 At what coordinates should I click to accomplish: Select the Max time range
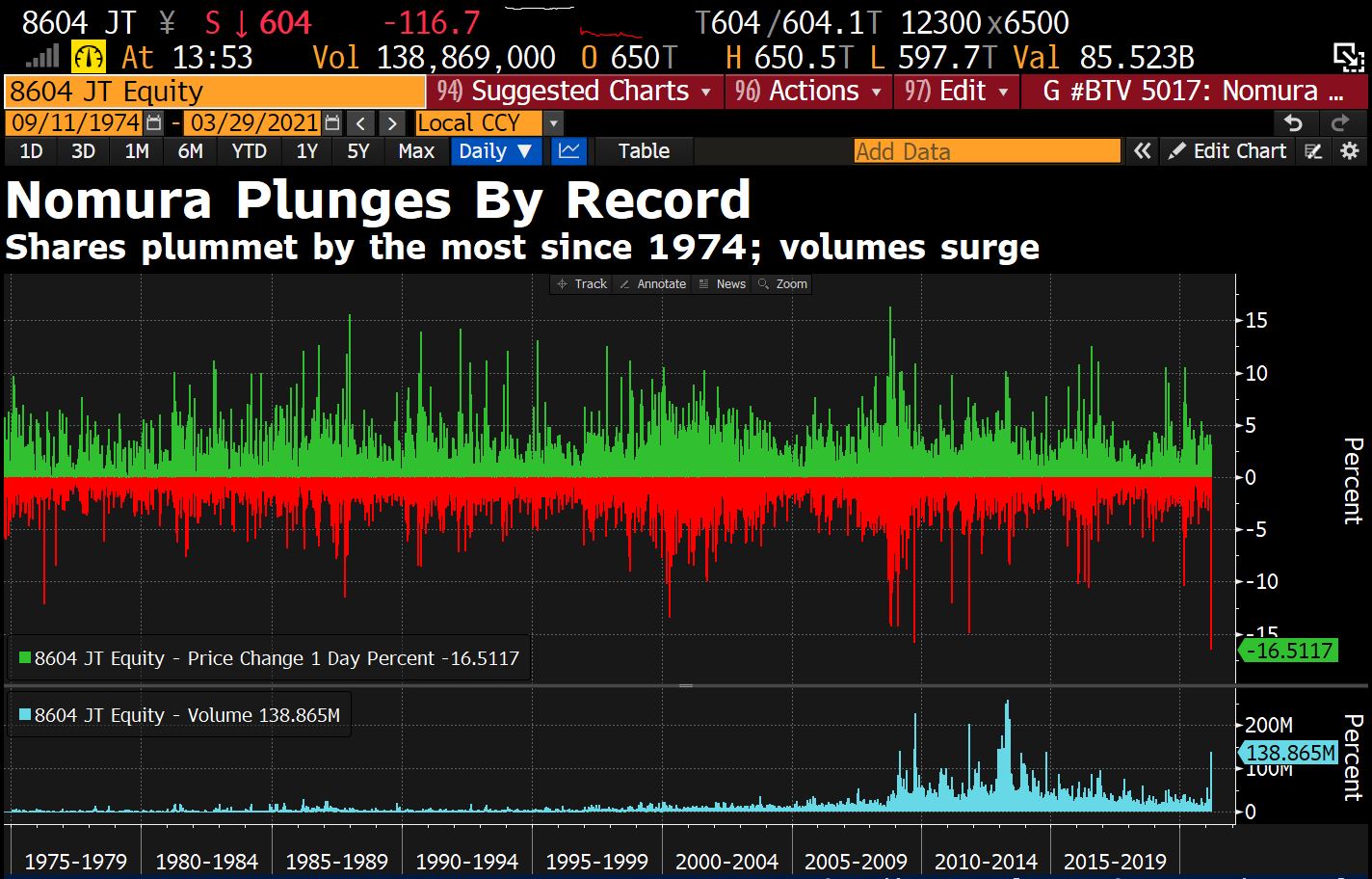[416, 151]
